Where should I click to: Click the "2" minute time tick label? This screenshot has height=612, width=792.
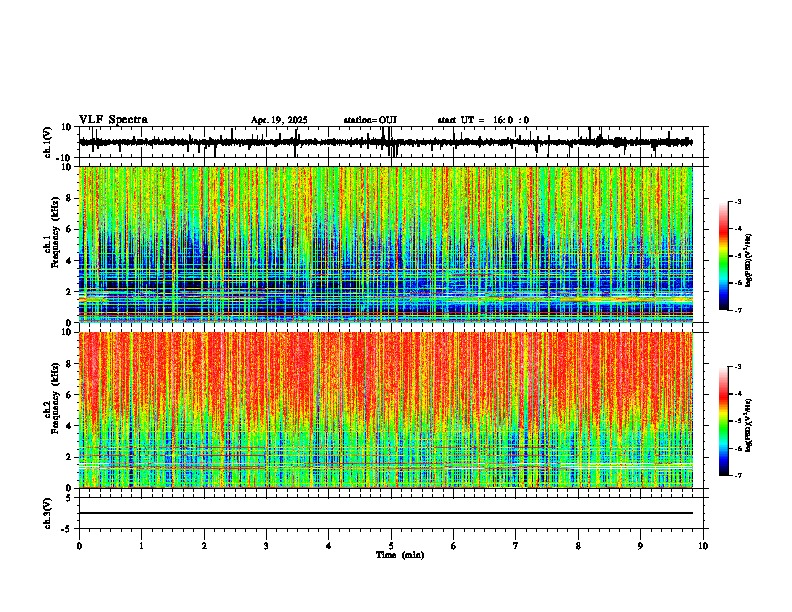[x=204, y=546]
